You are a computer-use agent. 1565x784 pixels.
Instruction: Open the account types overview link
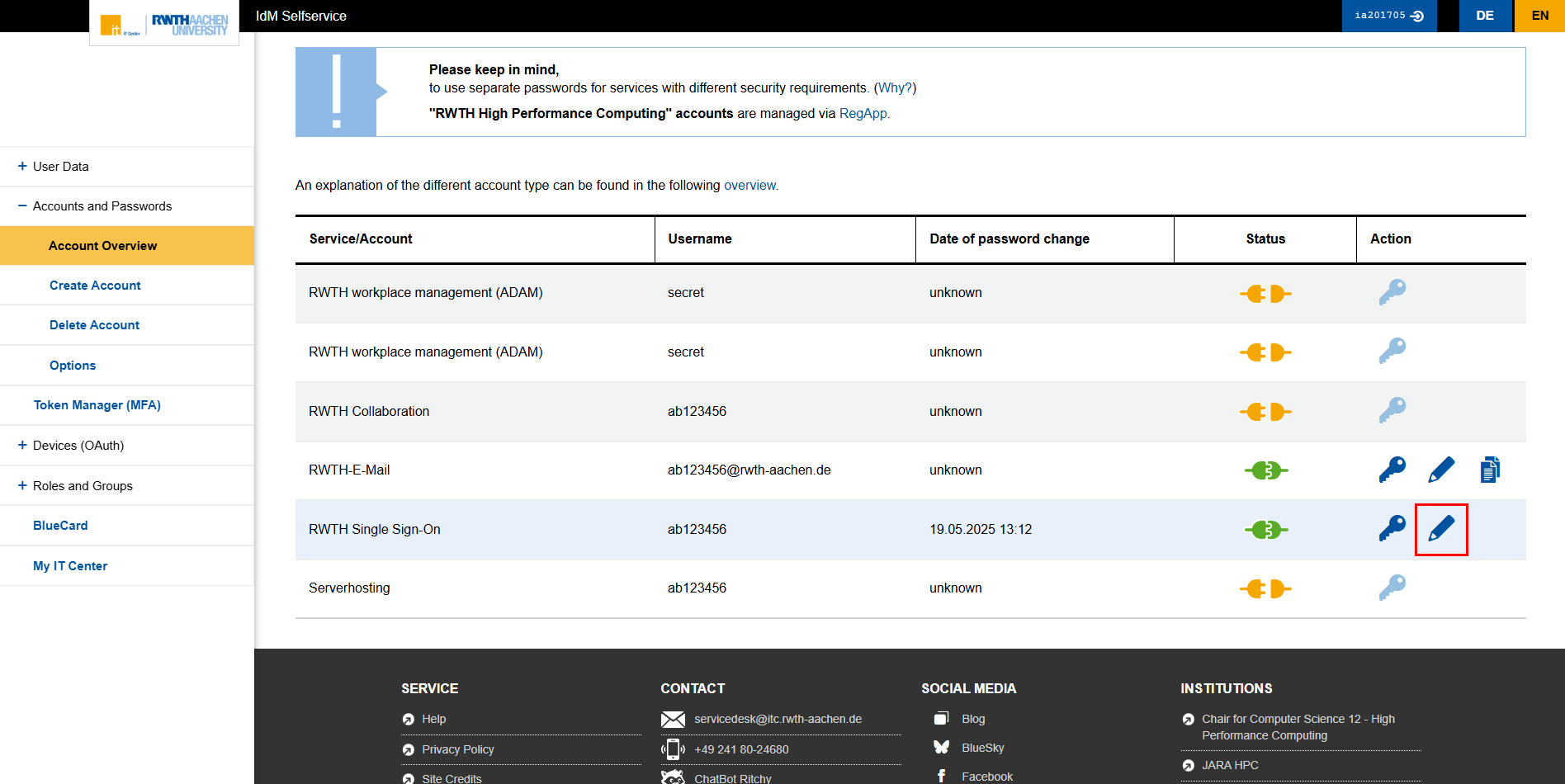pyautogui.click(x=750, y=186)
